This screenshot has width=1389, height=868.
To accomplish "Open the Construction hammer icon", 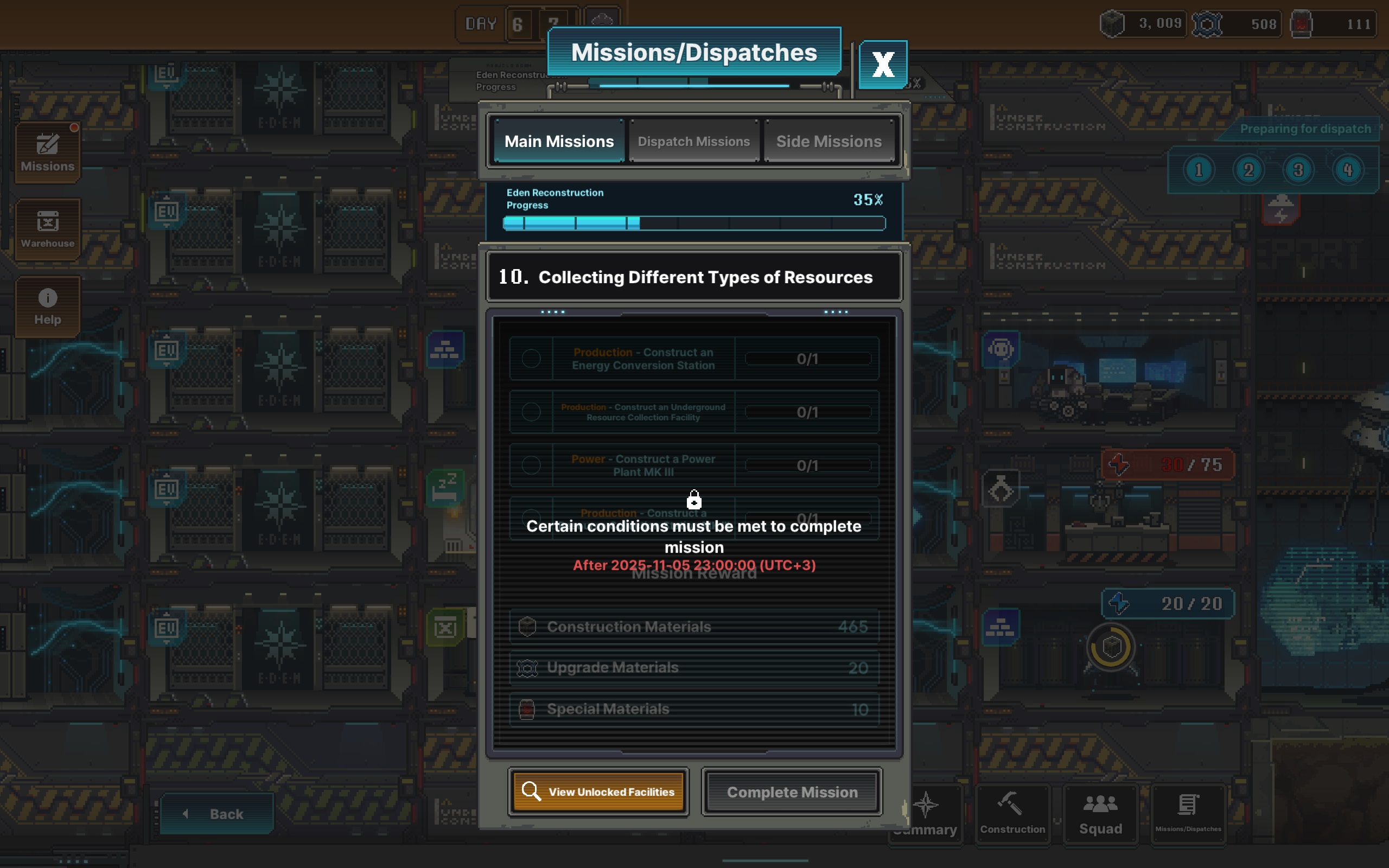I will pyautogui.click(x=1012, y=813).
